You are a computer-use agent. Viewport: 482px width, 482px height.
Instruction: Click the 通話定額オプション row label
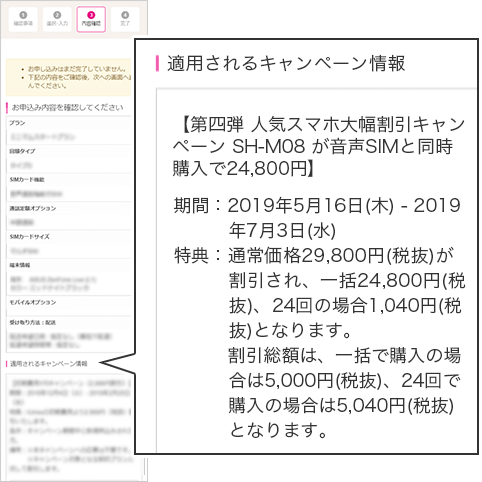32,208
